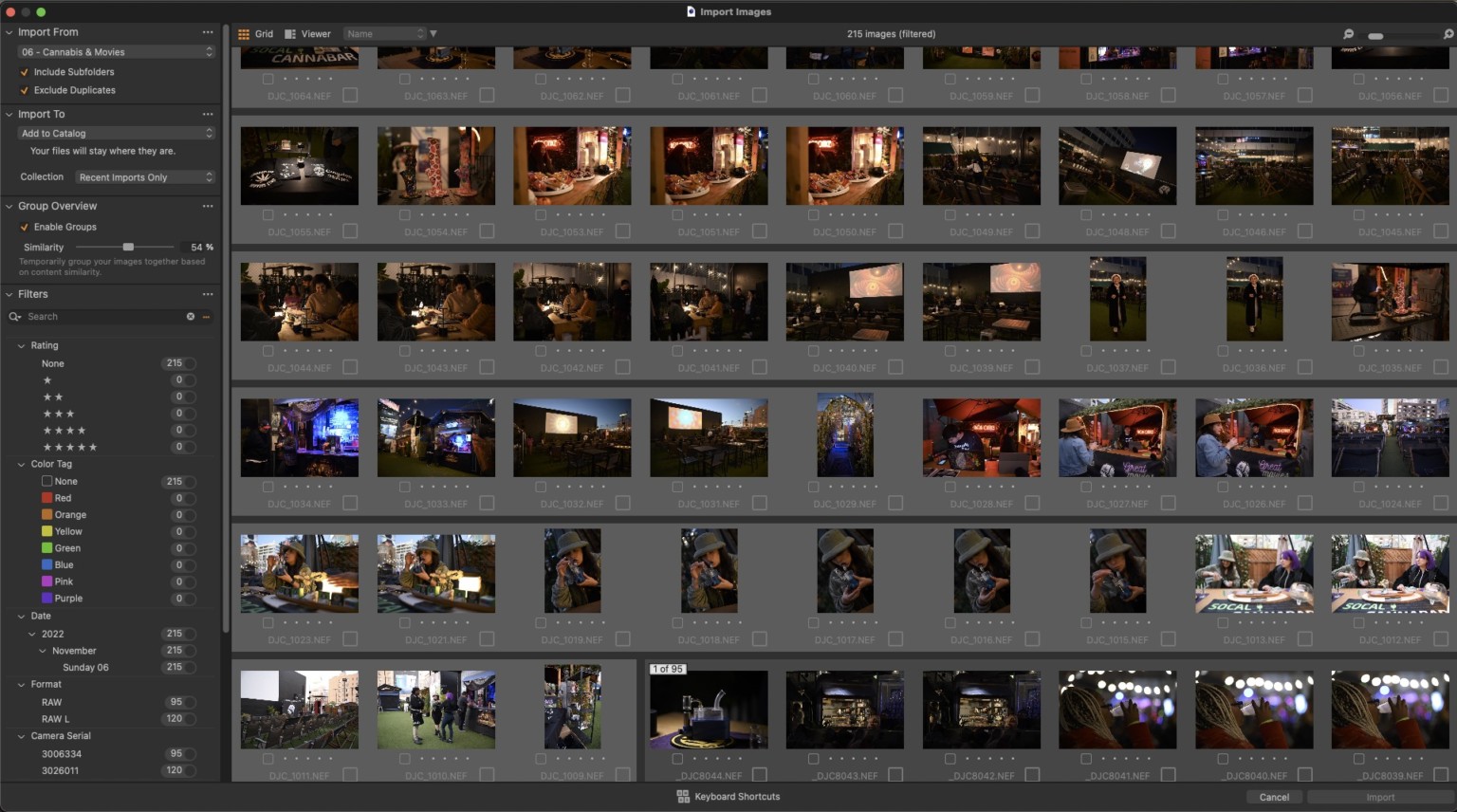The width and height of the screenshot is (1457, 812).
Task: Switch to Viewer mode
Action: (307, 33)
